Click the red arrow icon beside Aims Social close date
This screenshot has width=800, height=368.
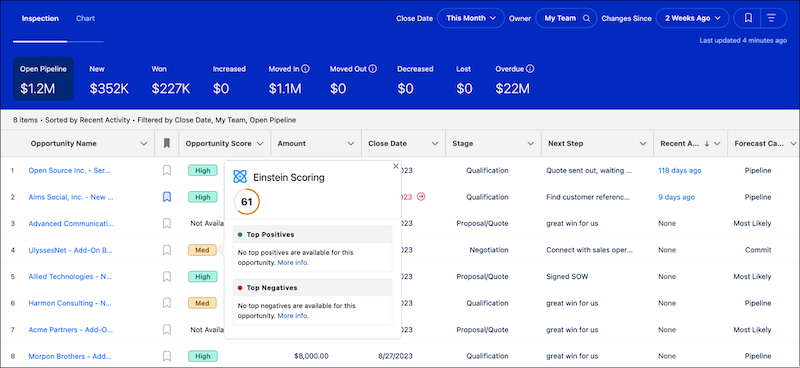[x=421, y=197]
